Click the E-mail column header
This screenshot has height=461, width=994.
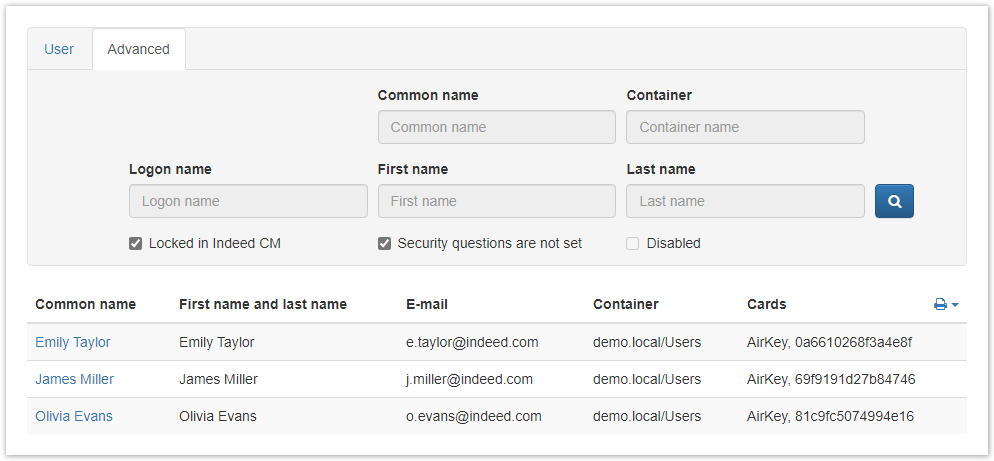tap(427, 304)
